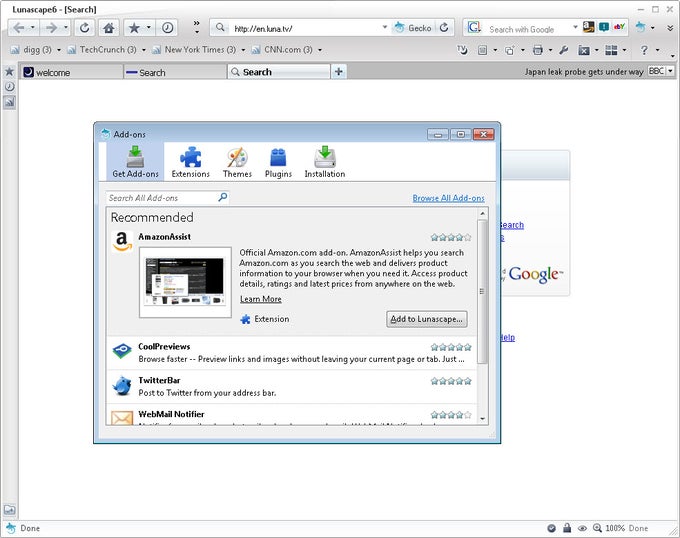Click the reload icon next to Gecko

444,28
